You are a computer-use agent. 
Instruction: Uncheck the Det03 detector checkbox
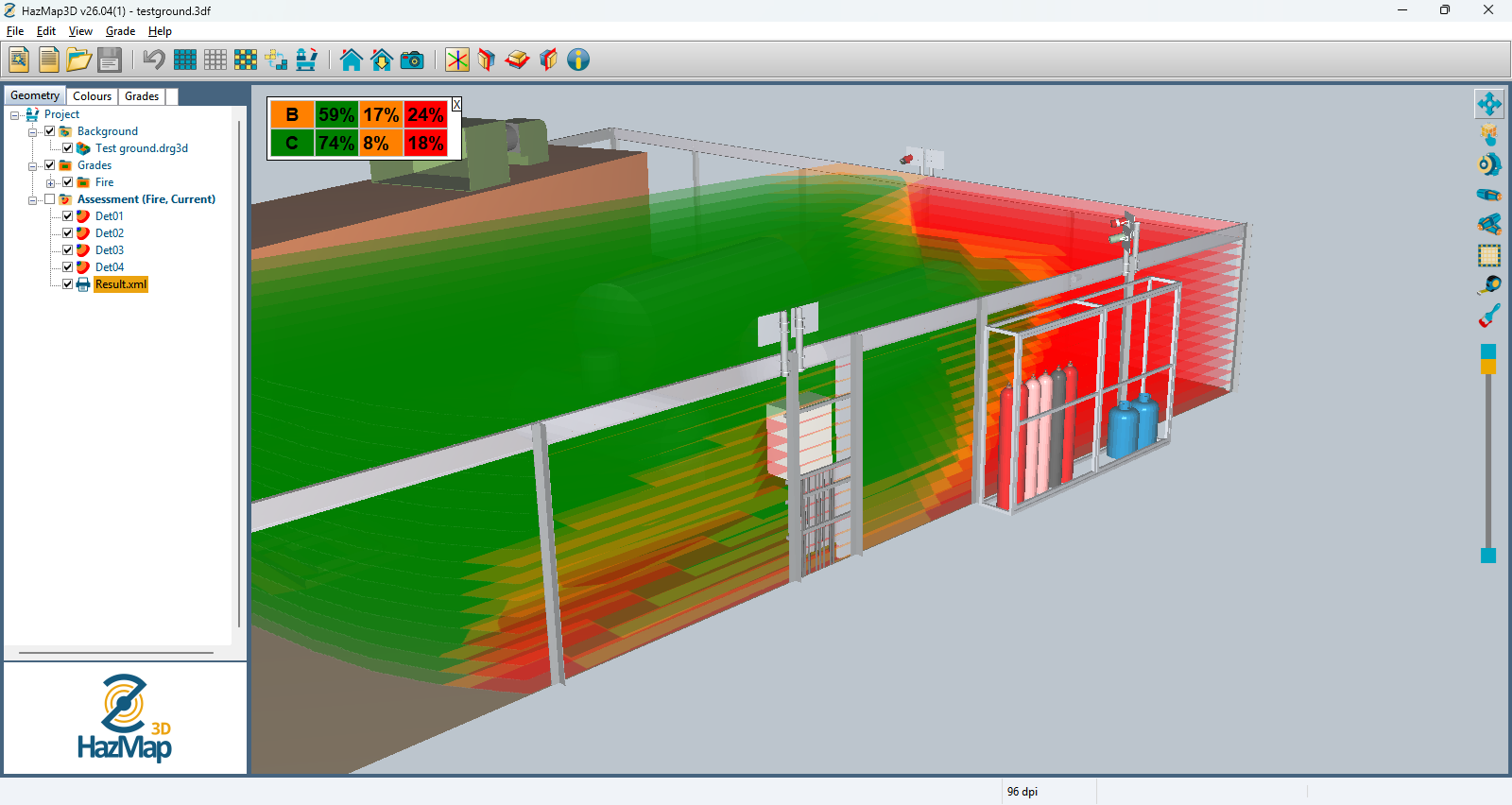tap(68, 250)
